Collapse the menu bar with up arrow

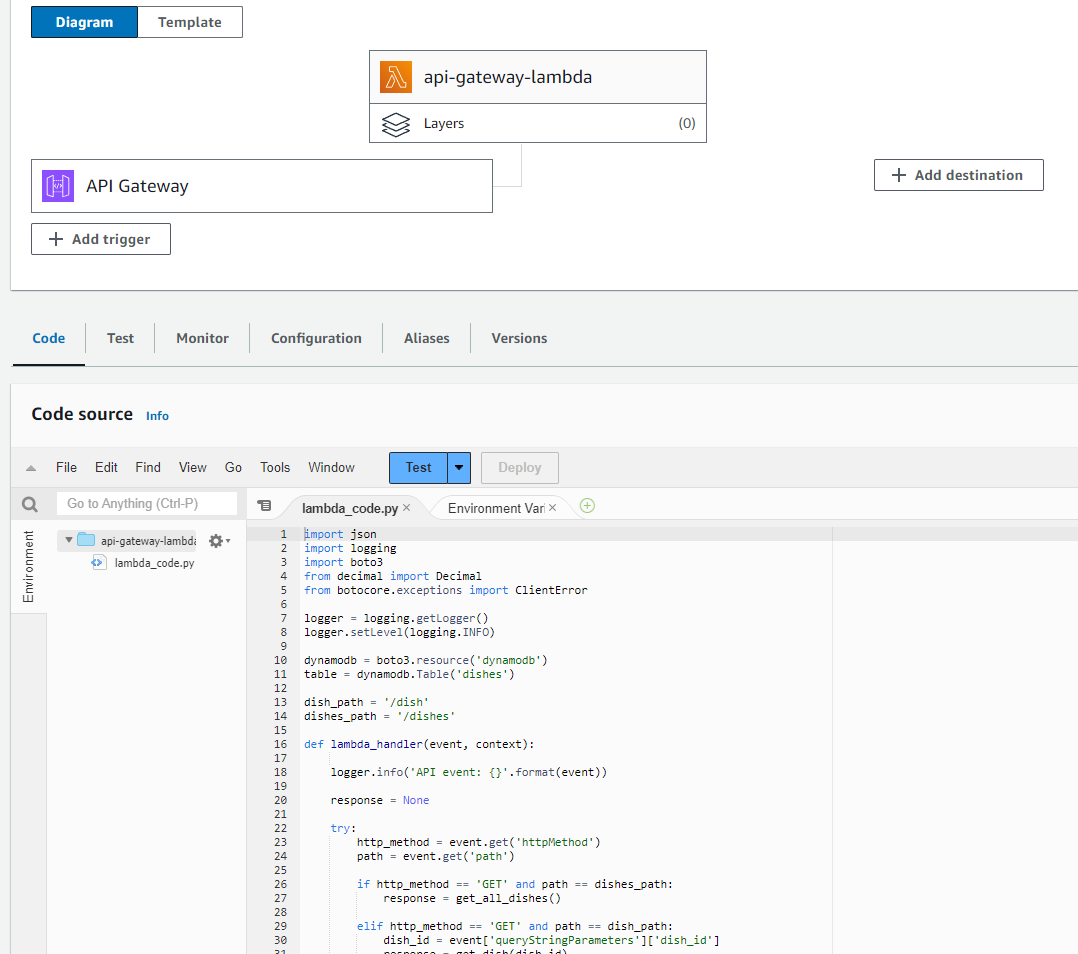(x=30, y=468)
